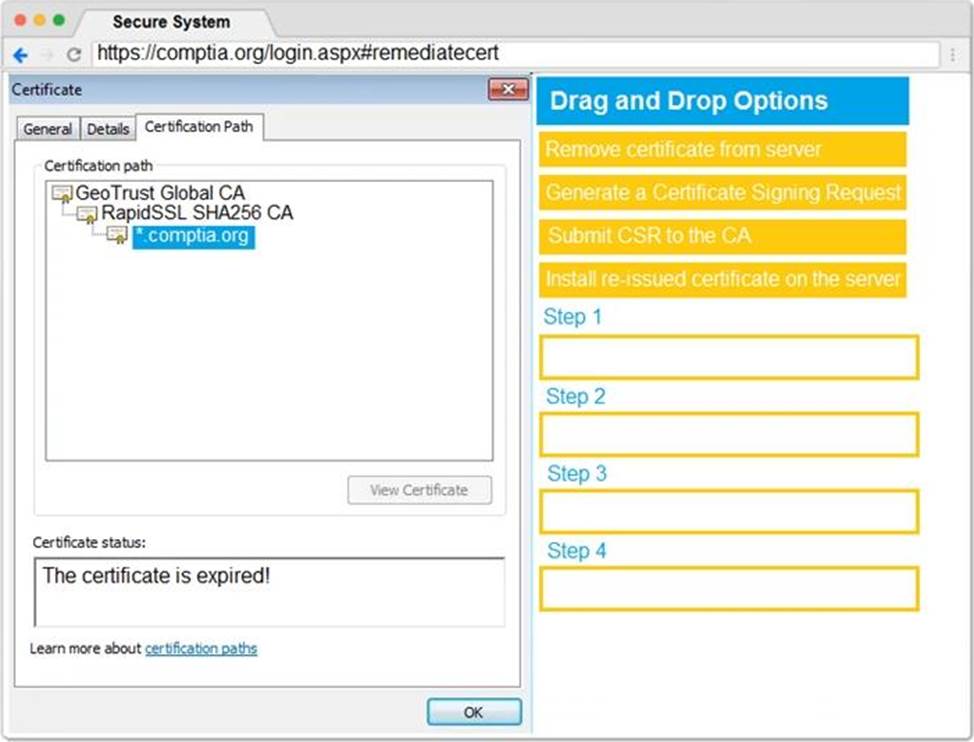Click the browser forward arrow

pyautogui.click(x=47, y=54)
